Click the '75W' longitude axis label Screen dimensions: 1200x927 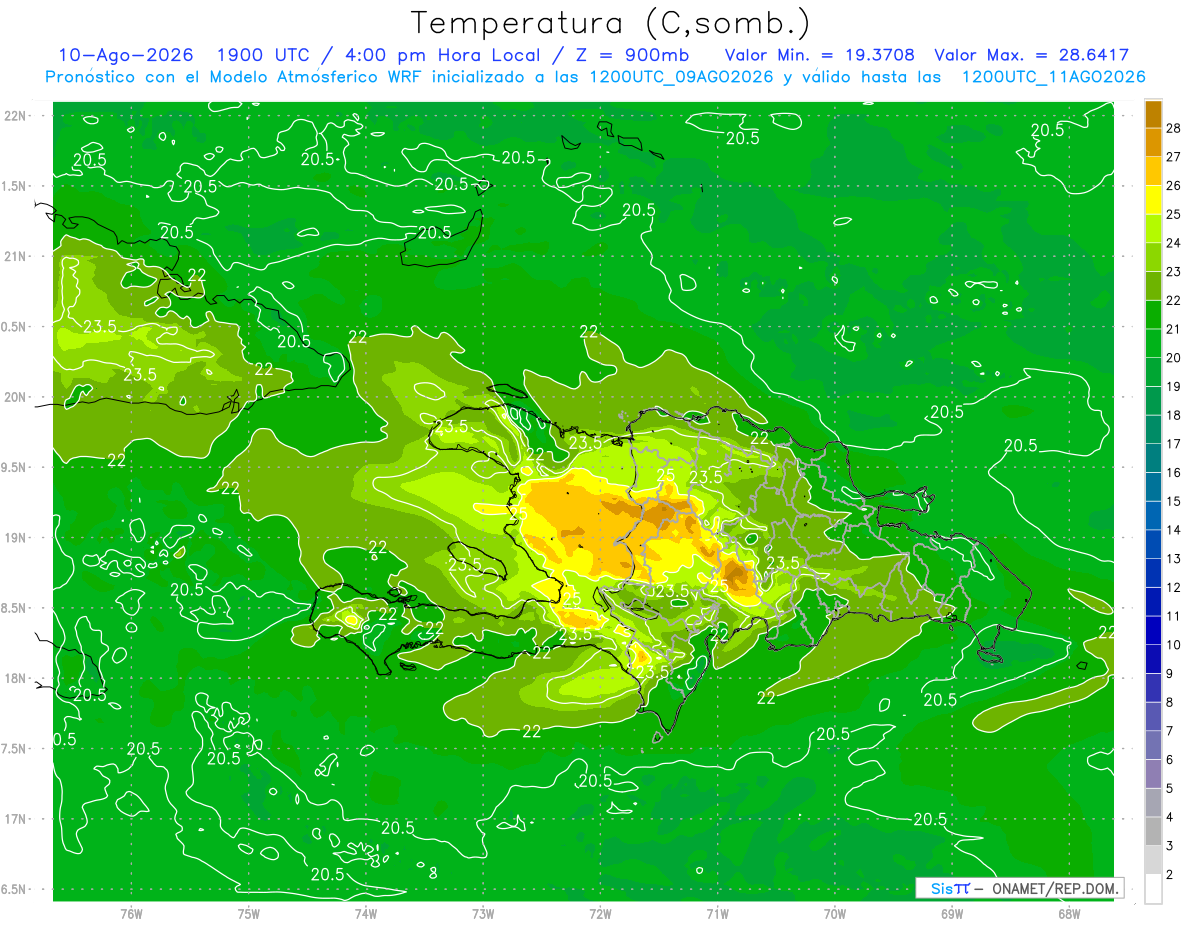tap(248, 913)
